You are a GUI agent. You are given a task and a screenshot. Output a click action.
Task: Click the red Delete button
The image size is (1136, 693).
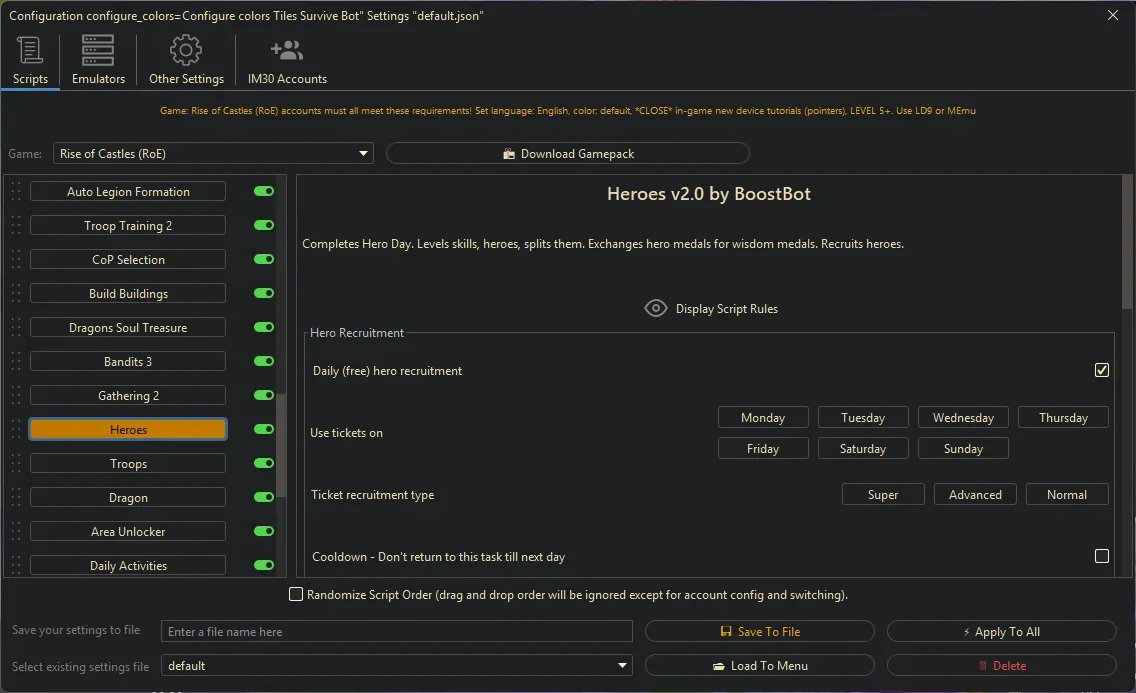coord(1001,665)
